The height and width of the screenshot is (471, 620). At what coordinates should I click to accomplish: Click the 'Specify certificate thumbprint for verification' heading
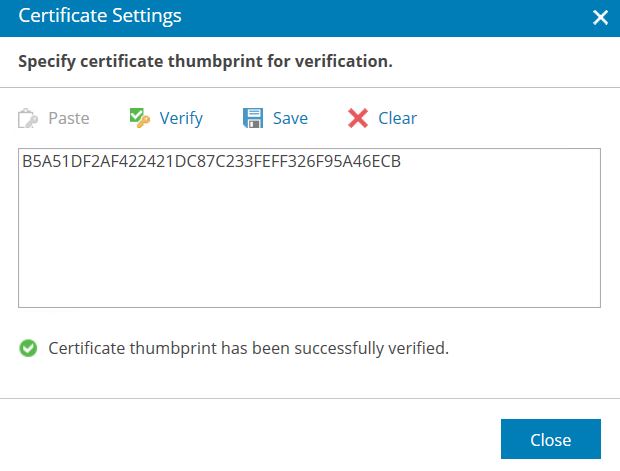pyautogui.click(x=205, y=62)
